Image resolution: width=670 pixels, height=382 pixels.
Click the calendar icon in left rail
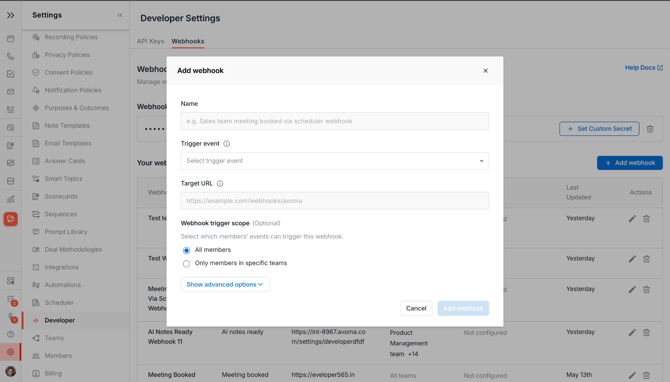(x=11, y=38)
